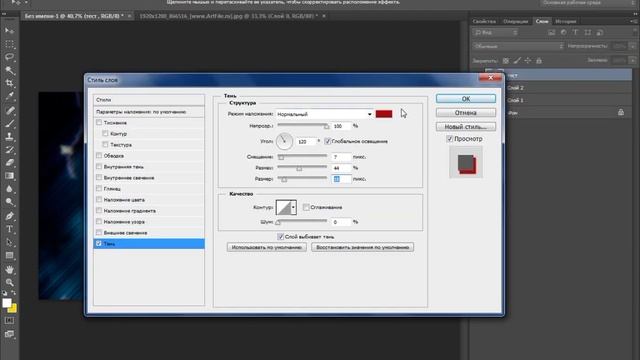Click OK in Layer Style dialog
This screenshot has height=360, width=640.
tap(466, 99)
